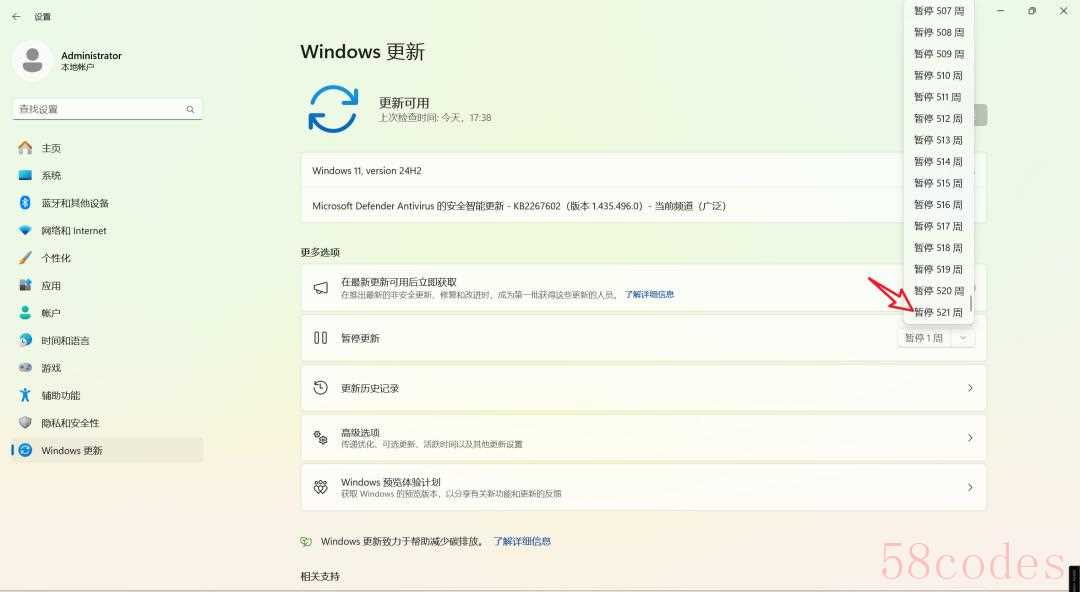The image size is (1080, 592).
Task: Select 暂停 515 周 in dropdown list
Action: coord(938,183)
